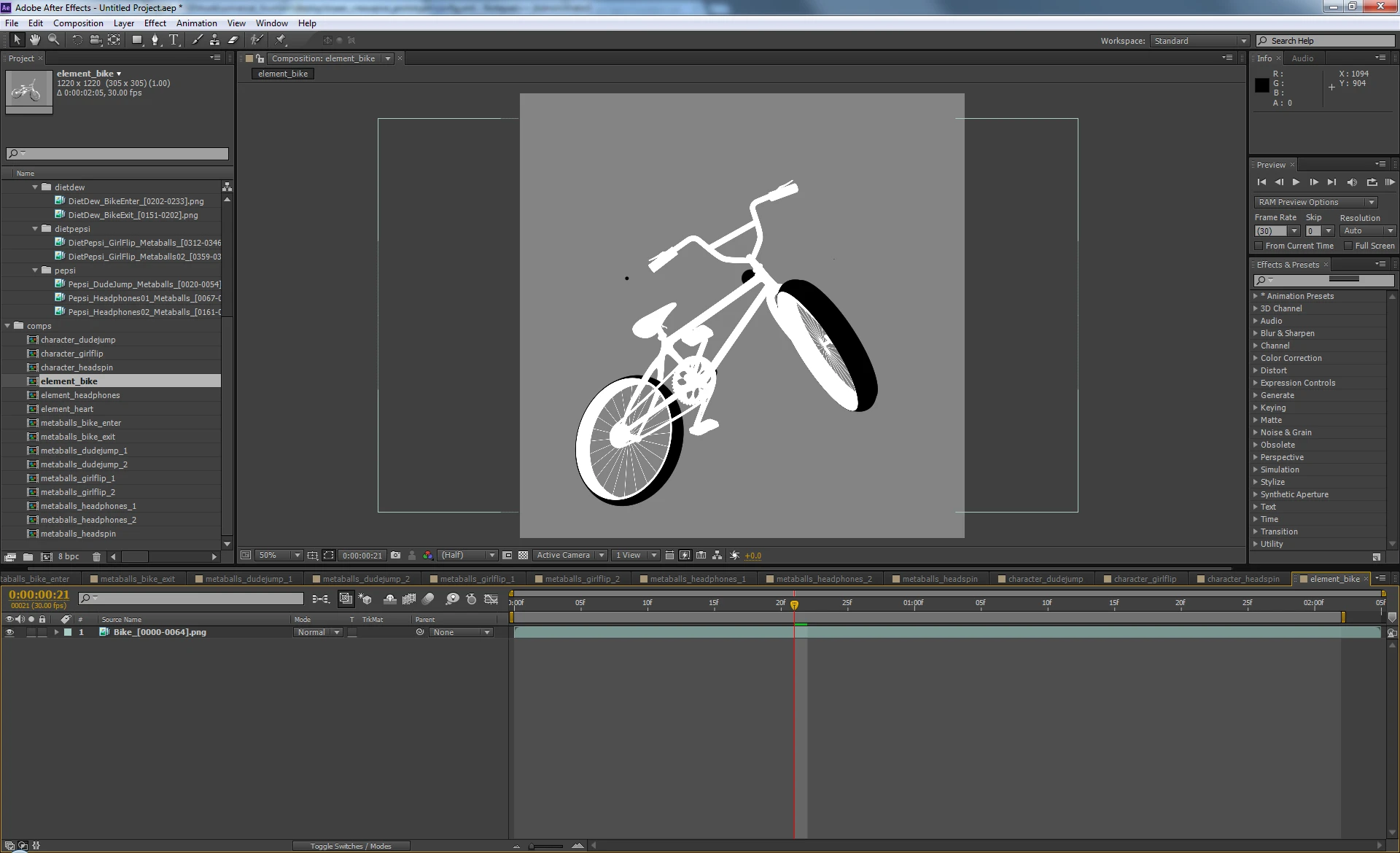The image size is (1400, 853).
Task: Open the Workspace Standard dropdown
Action: click(1200, 41)
